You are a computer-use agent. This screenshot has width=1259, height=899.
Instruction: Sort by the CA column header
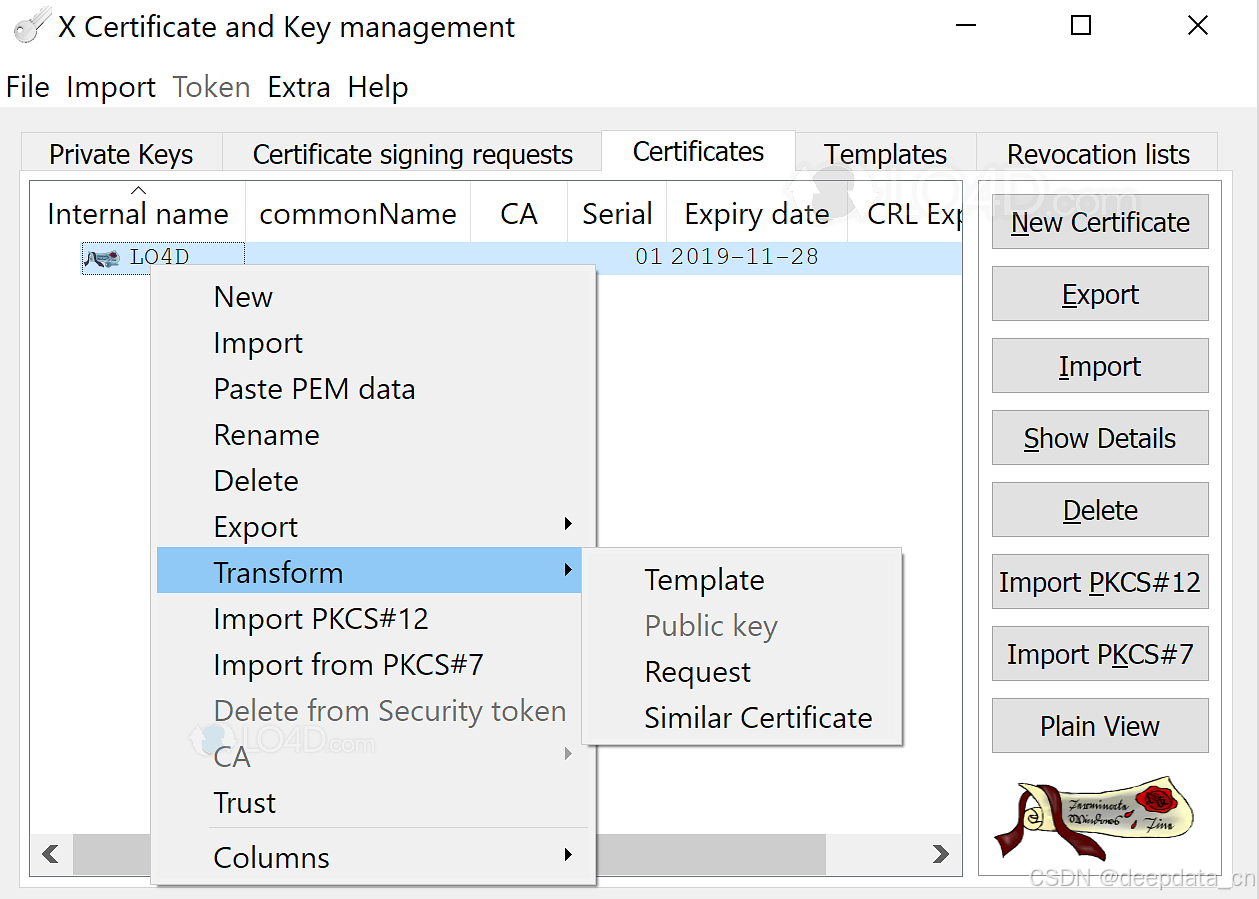coord(519,213)
